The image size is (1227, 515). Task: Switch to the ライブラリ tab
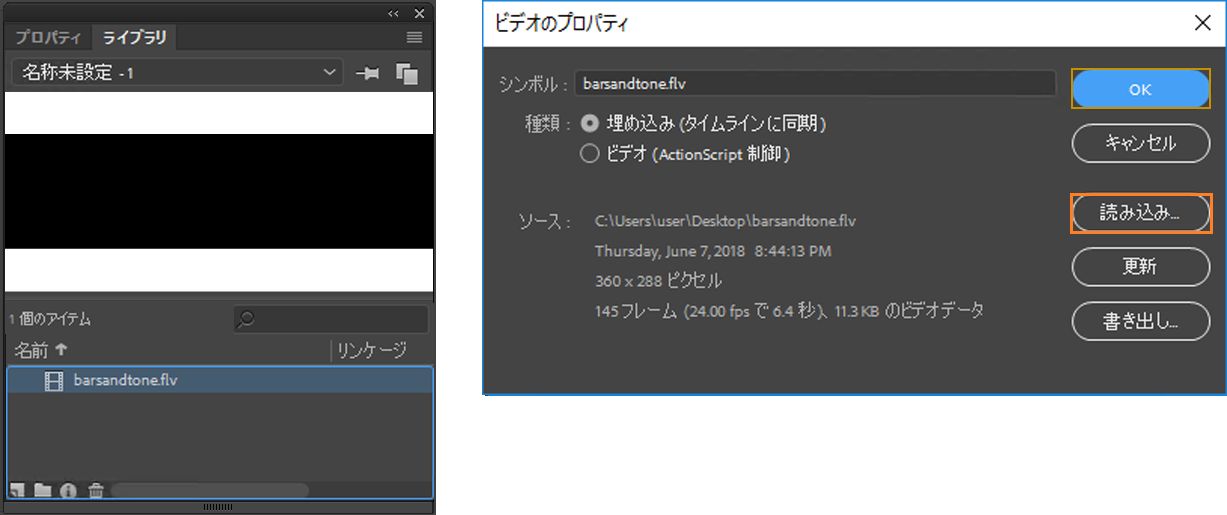click(134, 38)
